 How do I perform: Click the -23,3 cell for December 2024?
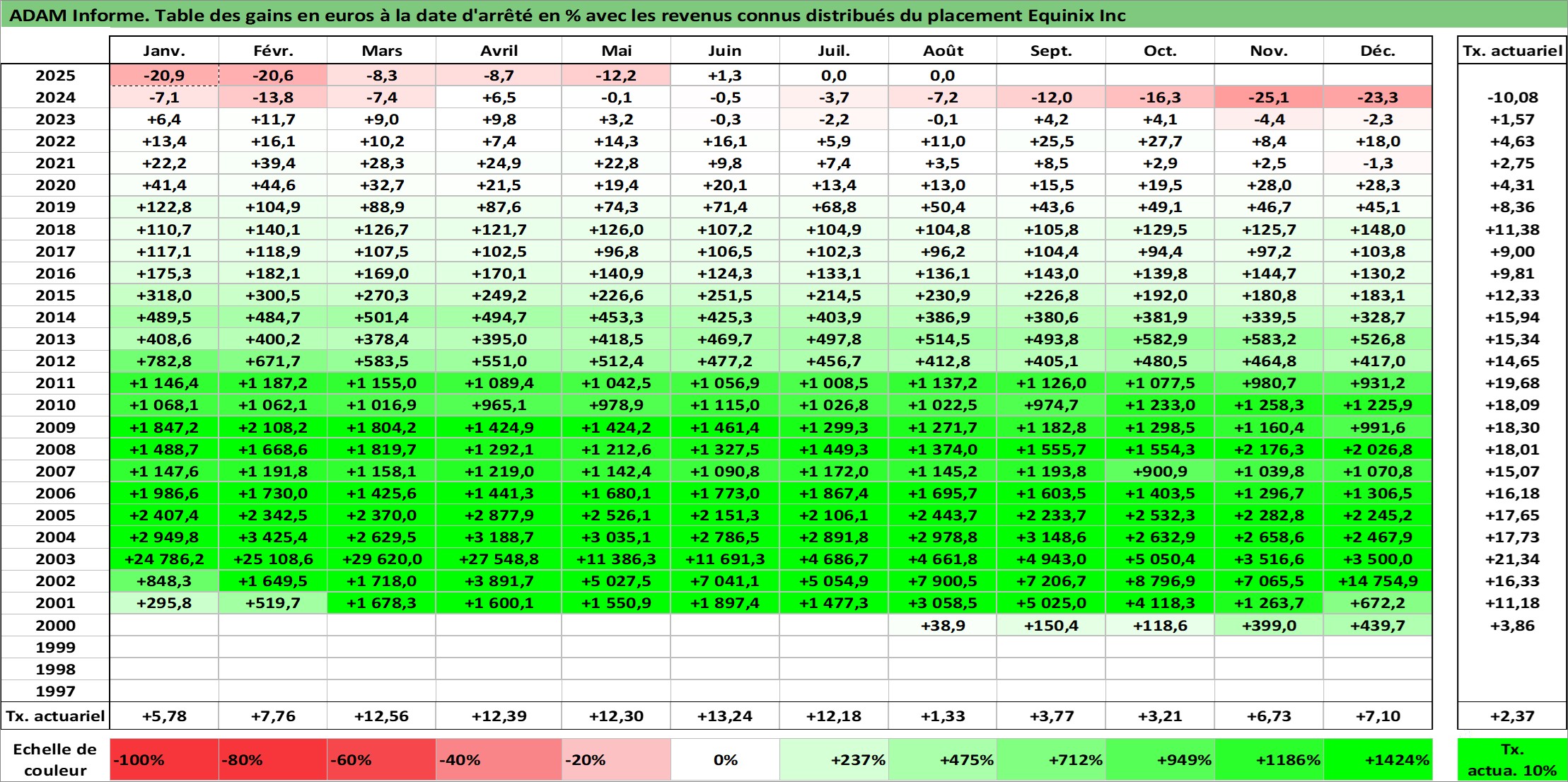click(1378, 98)
